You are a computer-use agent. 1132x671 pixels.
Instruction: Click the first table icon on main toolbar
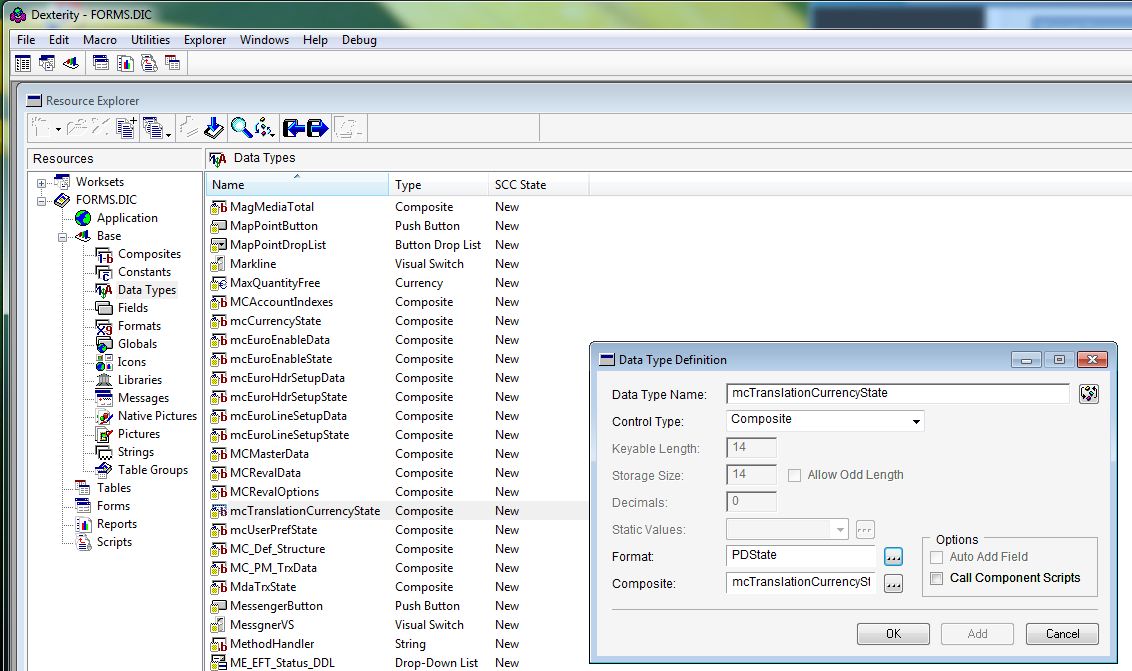[22, 62]
